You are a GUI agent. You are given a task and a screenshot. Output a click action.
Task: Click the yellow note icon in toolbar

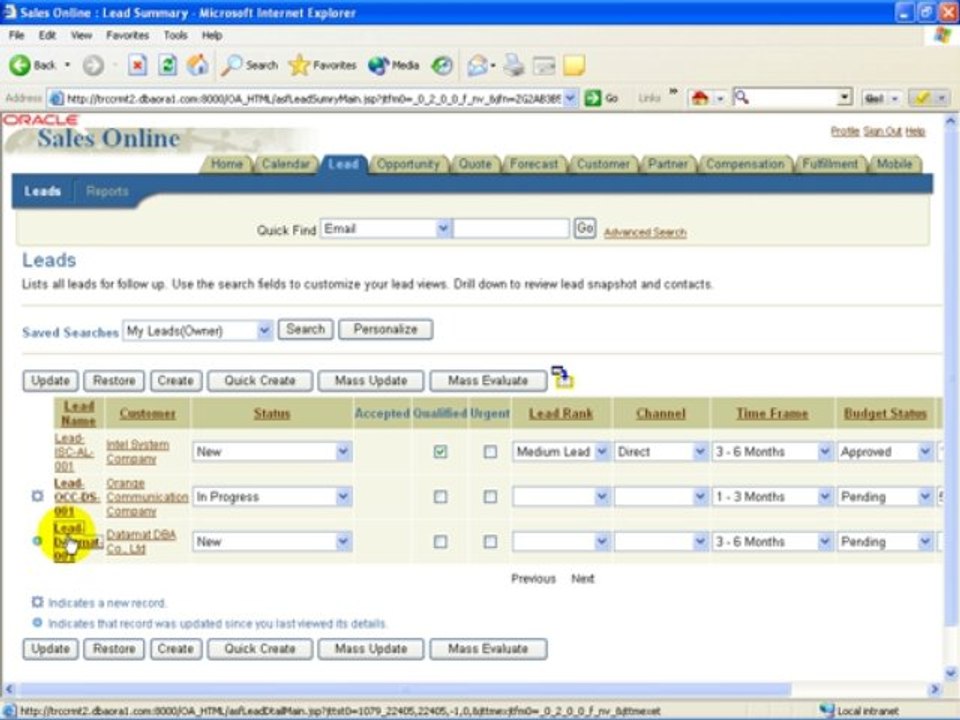[574, 65]
